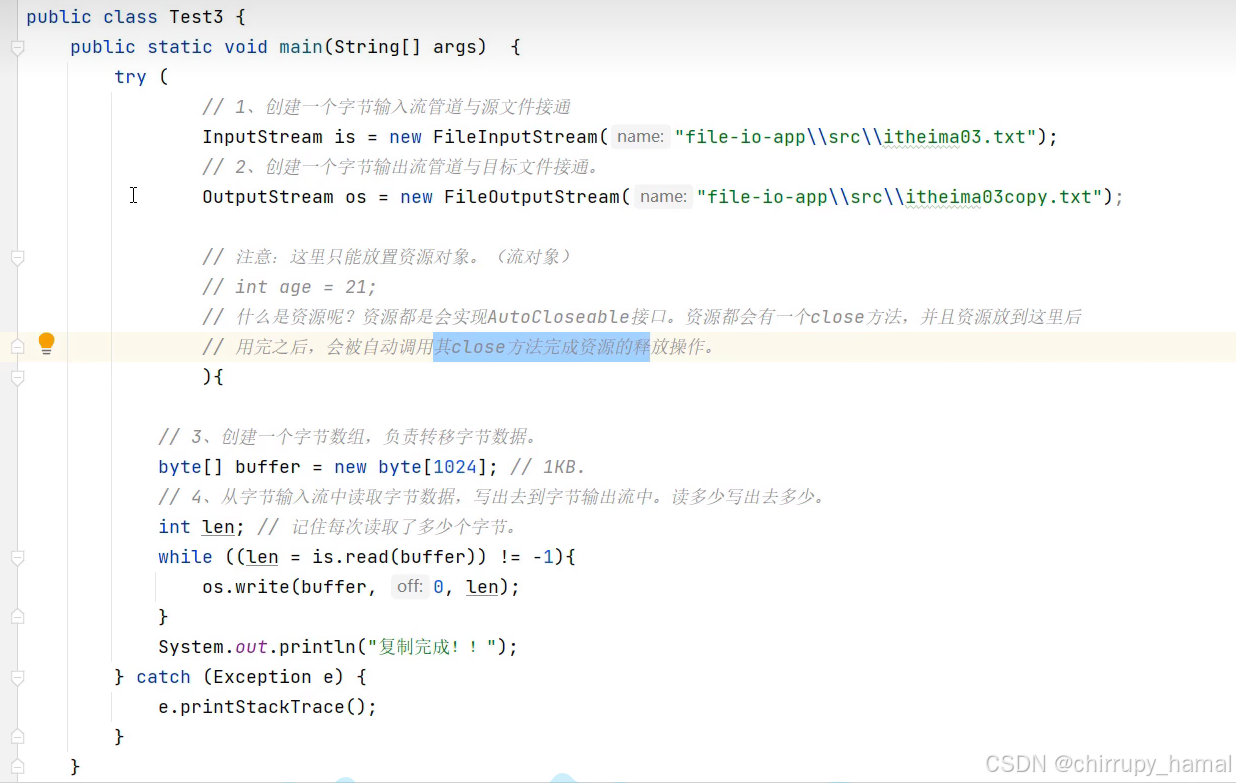Toggle fold marker on the "){" line
The height and width of the screenshot is (783, 1236).
click(x=17, y=377)
